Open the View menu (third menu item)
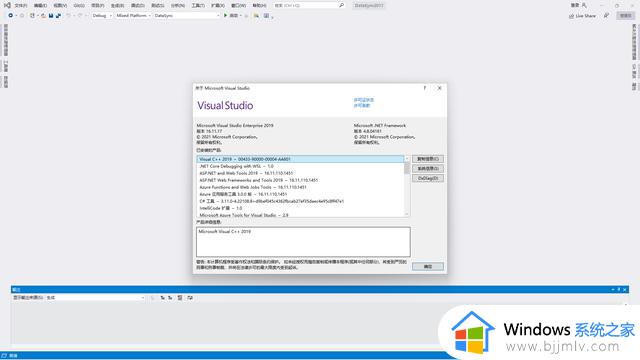Viewport: 640px width, 360px height. (60, 5)
